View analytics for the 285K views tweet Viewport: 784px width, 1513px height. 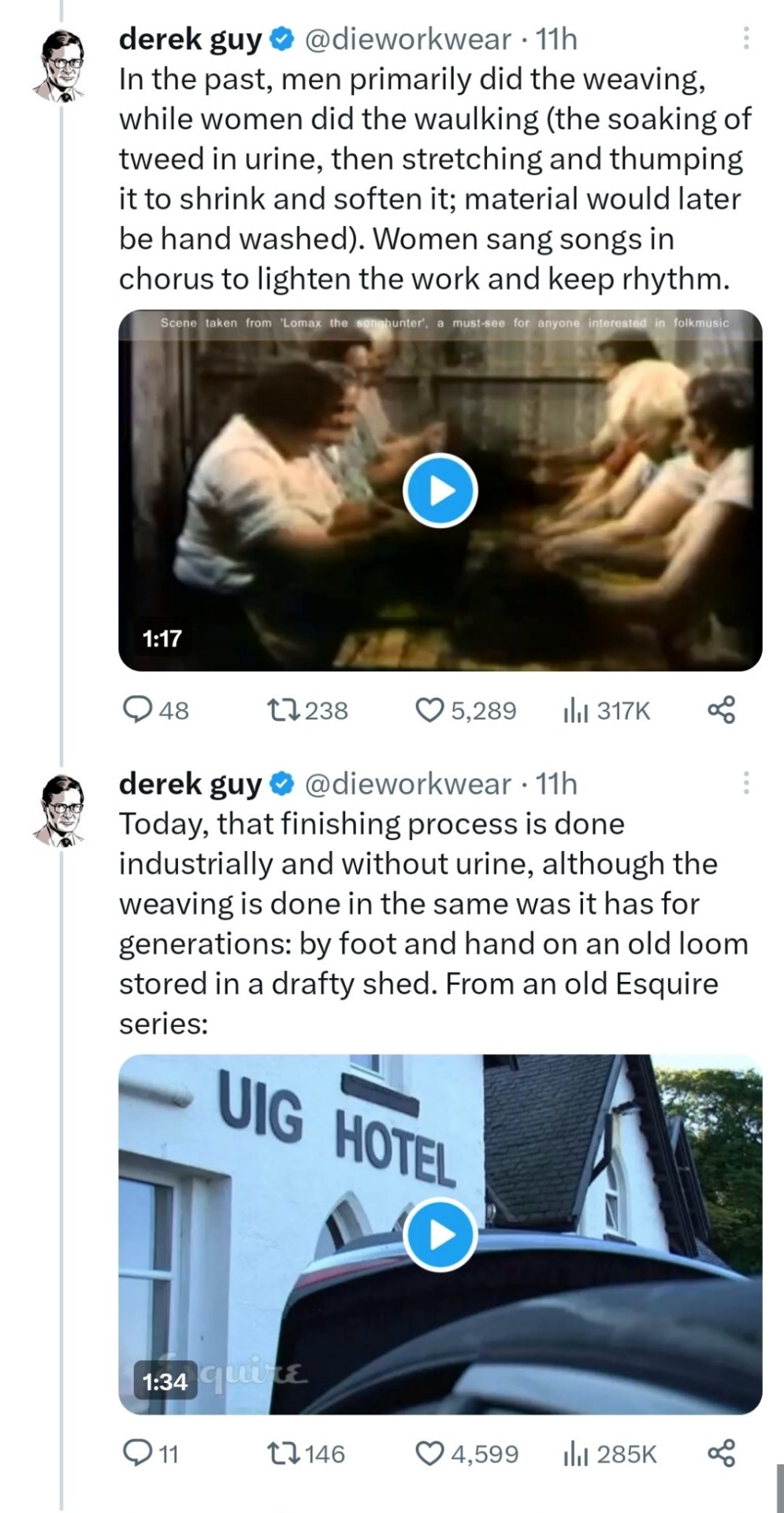tap(576, 1454)
